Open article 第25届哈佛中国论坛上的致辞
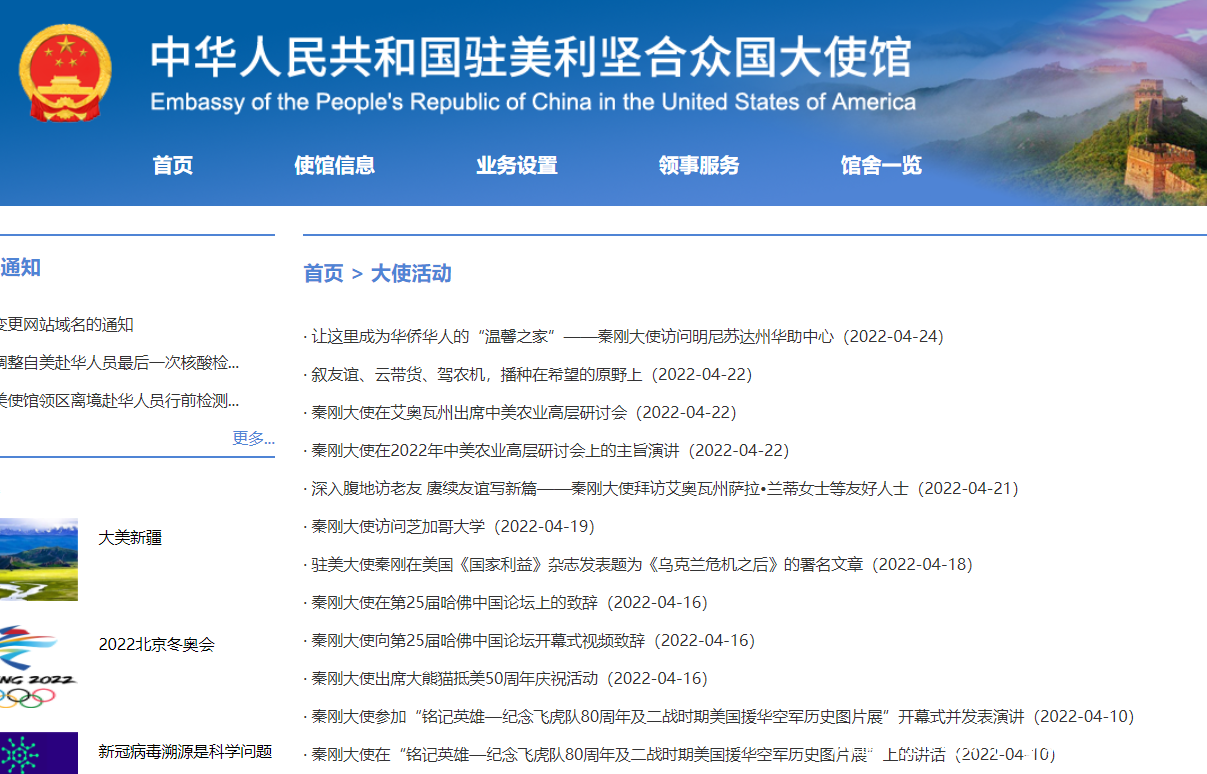This screenshot has height=774, width=1207. [x=509, y=603]
